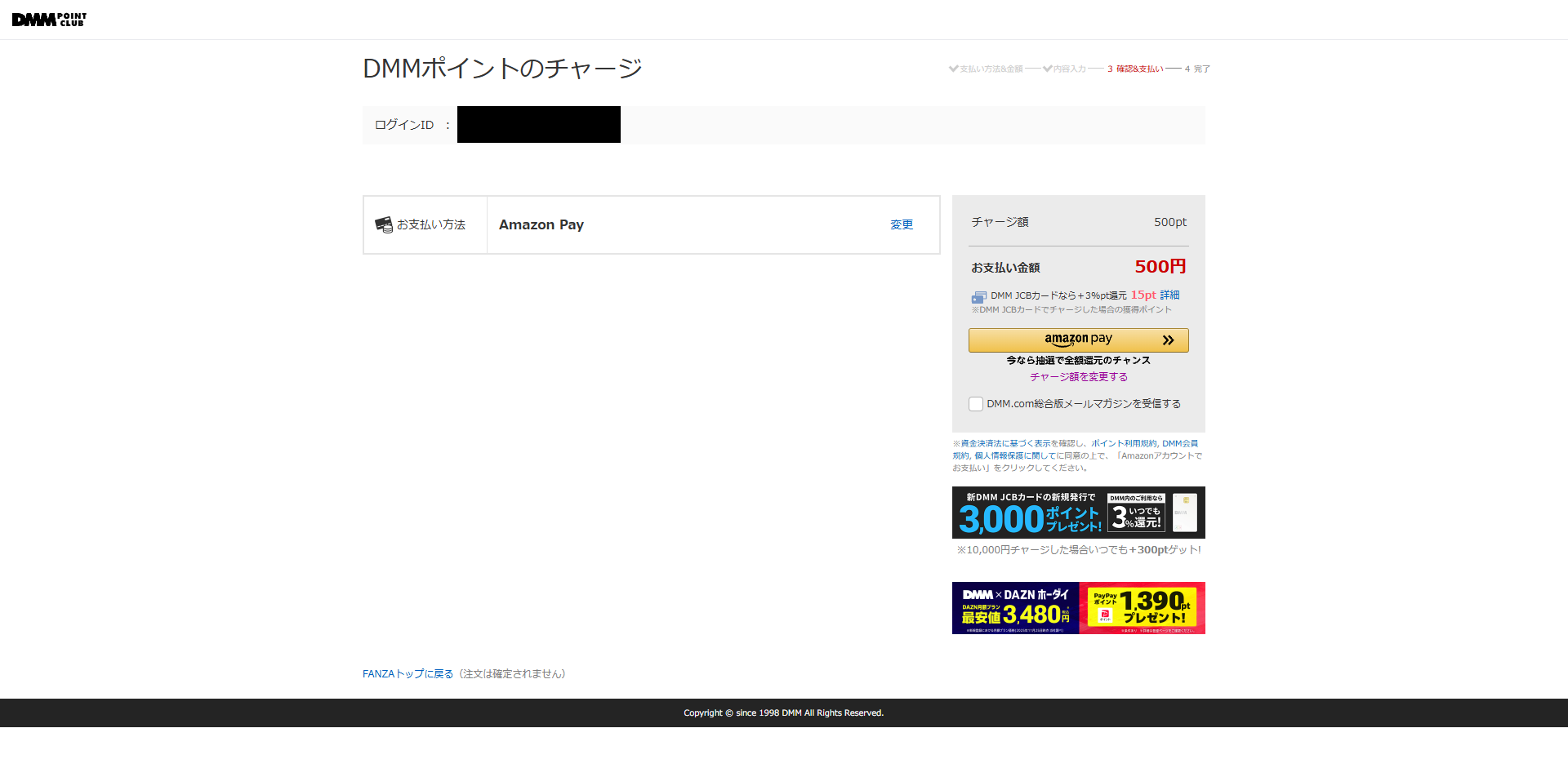Tick the DMM.com mail magazine checkbox
Image resolution: width=1568 pixels, height=777 pixels.
(x=975, y=404)
